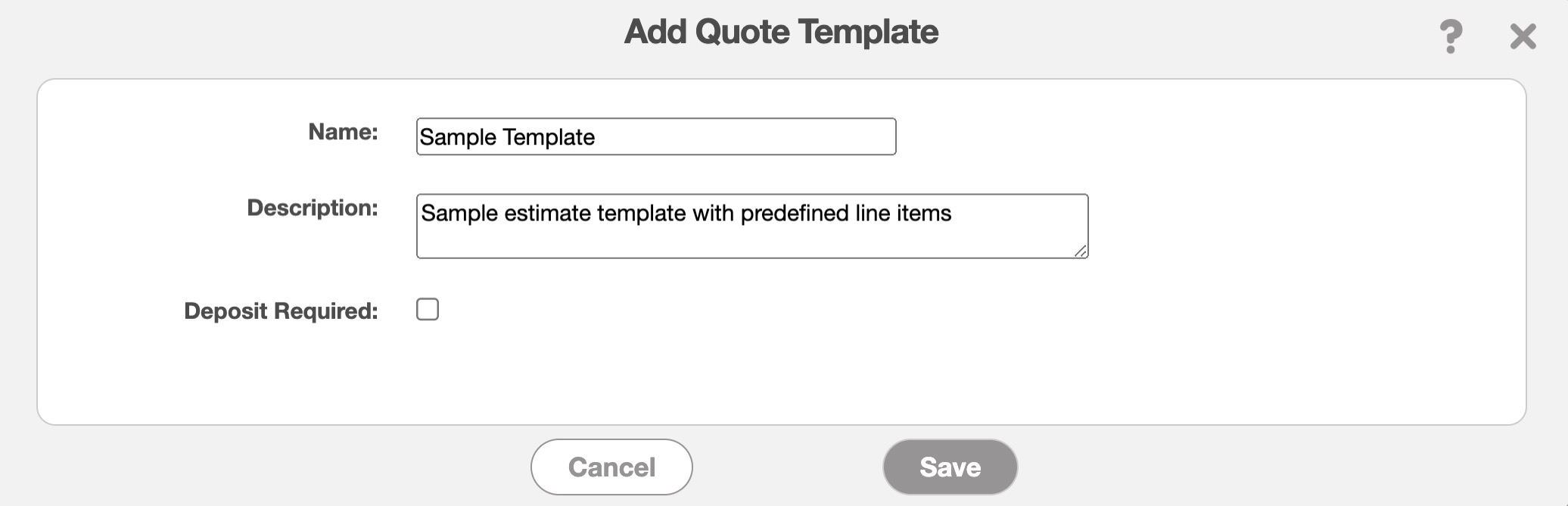Grab the Description box resize handle

click(x=1081, y=251)
